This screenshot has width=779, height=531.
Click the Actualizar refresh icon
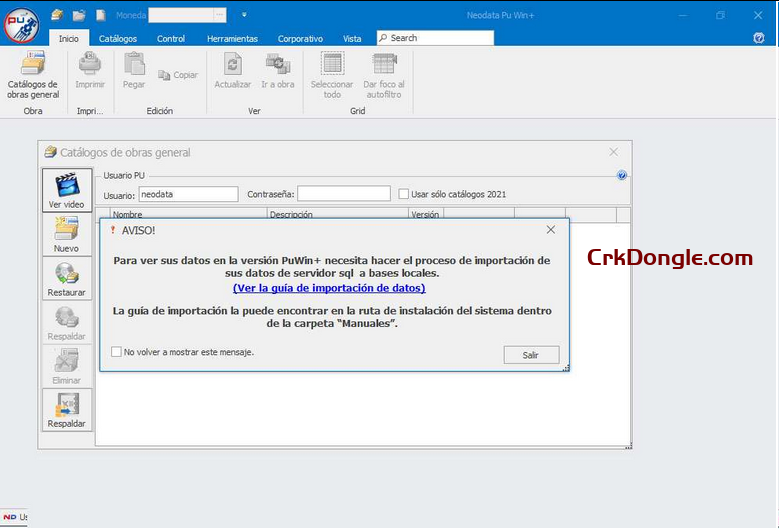(x=233, y=66)
